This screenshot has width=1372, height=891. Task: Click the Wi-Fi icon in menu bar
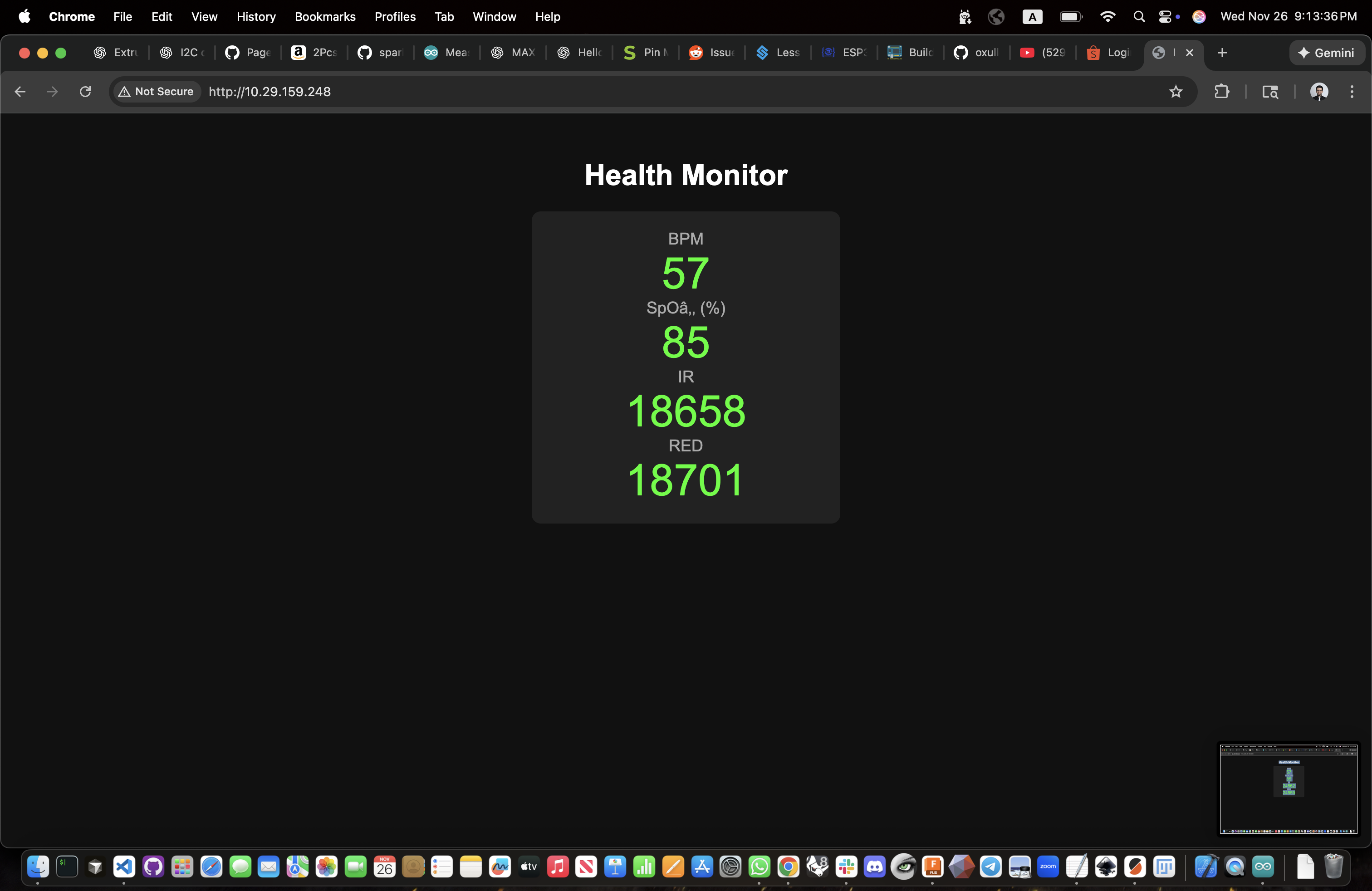click(1107, 16)
